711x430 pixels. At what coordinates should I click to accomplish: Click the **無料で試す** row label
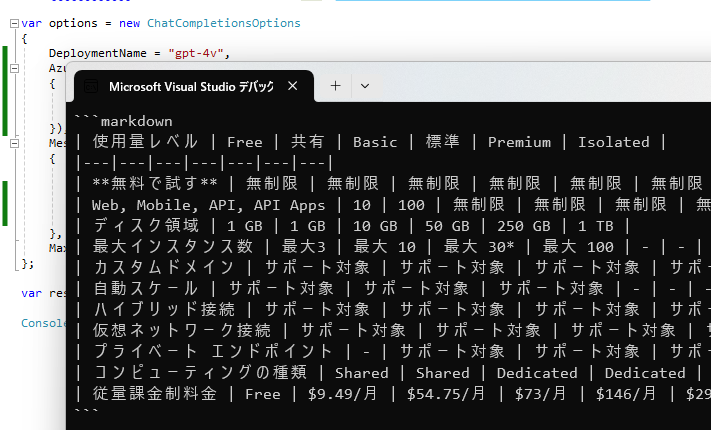(155, 184)
